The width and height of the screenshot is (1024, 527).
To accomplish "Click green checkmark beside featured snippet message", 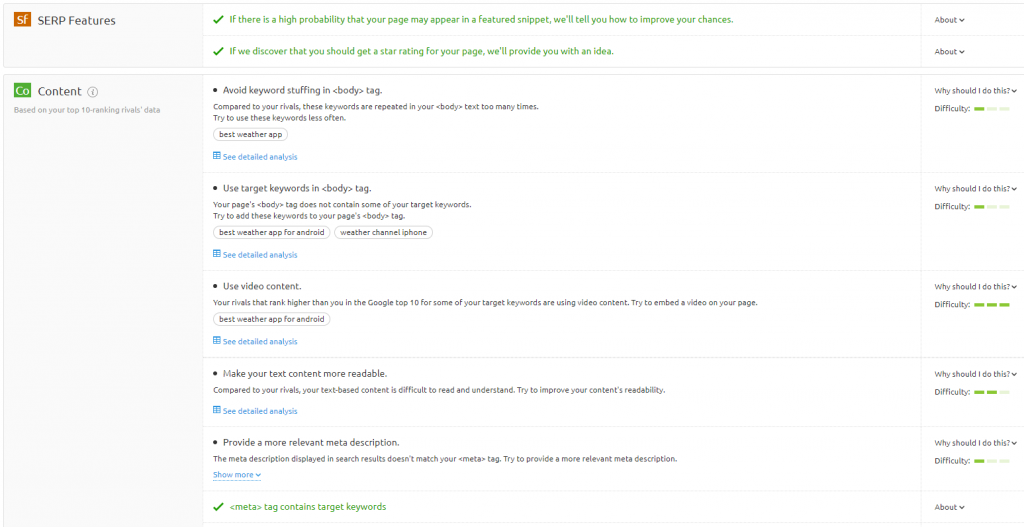I will coord(218,20).
